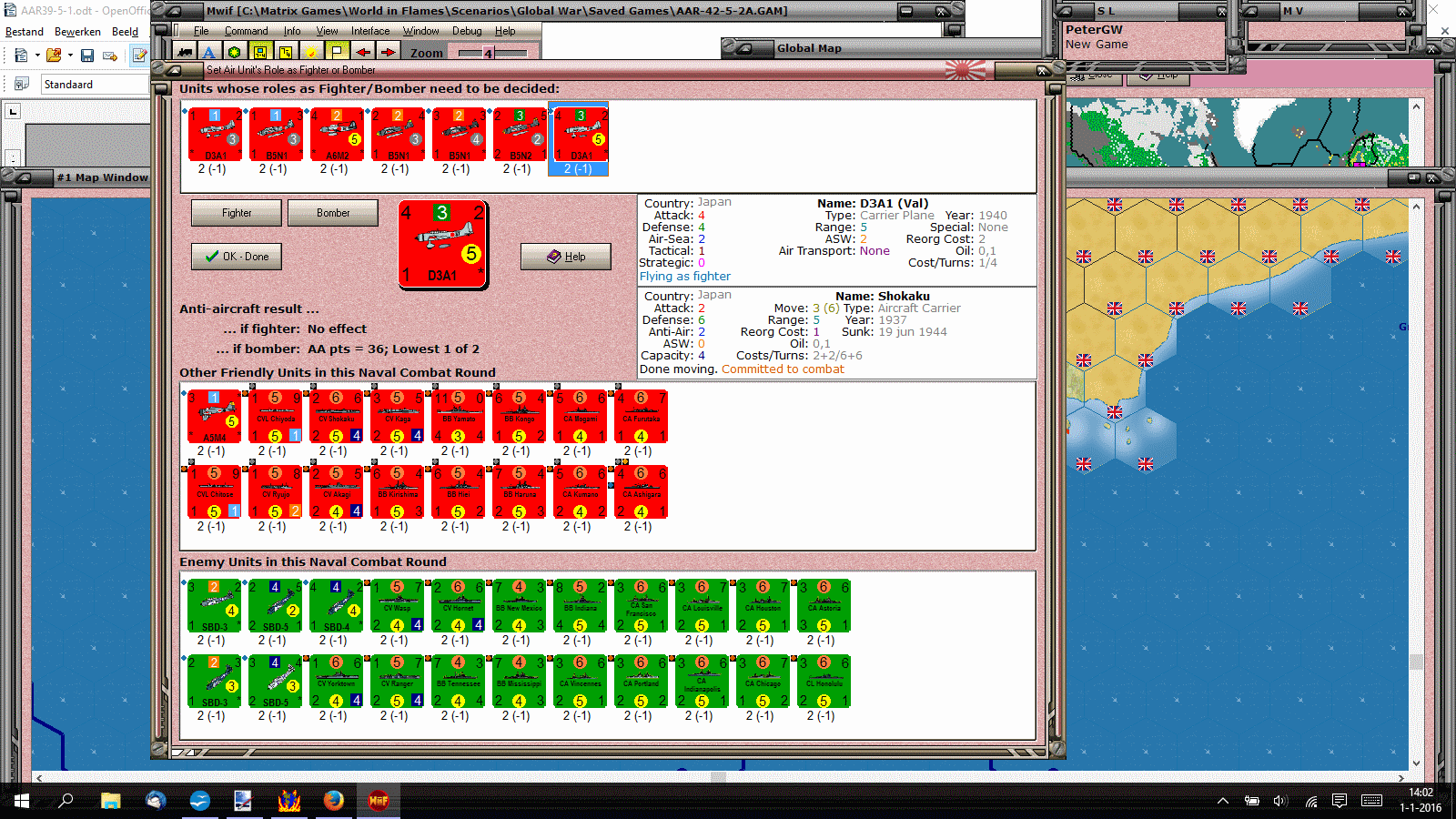1456x819 pixels.
Task: Open the Command menu
Action: pyautogui.click(x=247, y=31)
